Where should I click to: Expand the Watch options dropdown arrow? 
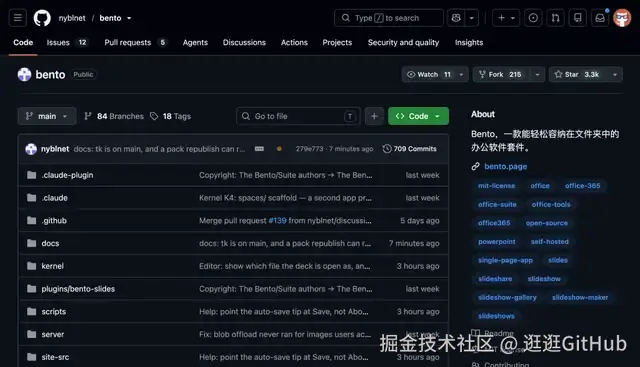pos(462,75)
